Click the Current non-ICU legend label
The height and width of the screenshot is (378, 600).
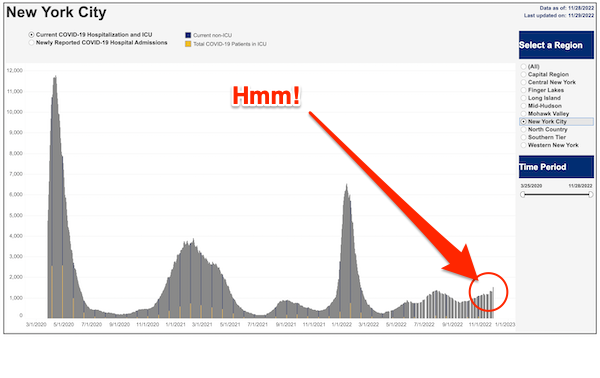tap(212, 35)
